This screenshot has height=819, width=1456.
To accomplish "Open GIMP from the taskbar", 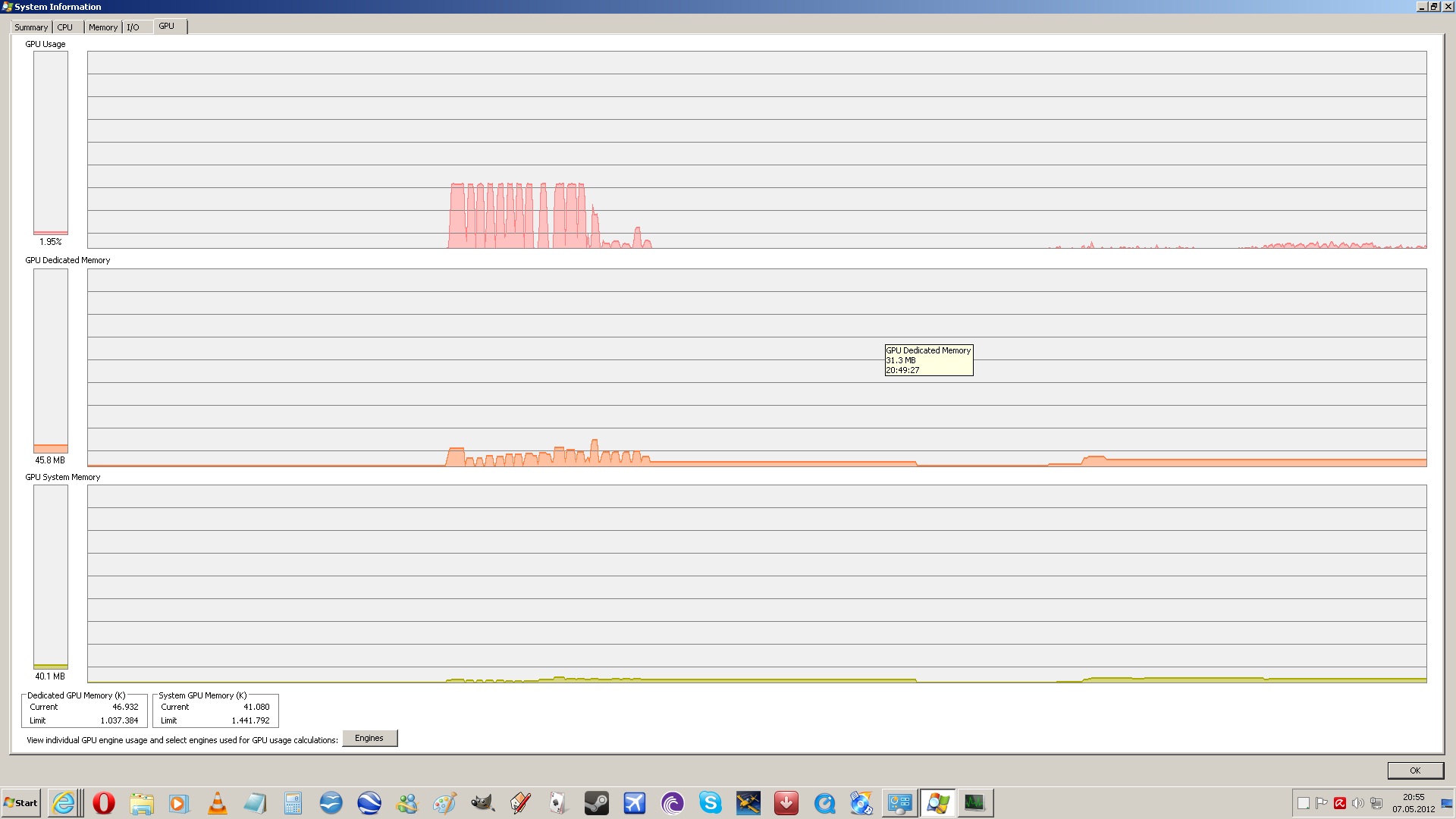I will pos(483,803).
